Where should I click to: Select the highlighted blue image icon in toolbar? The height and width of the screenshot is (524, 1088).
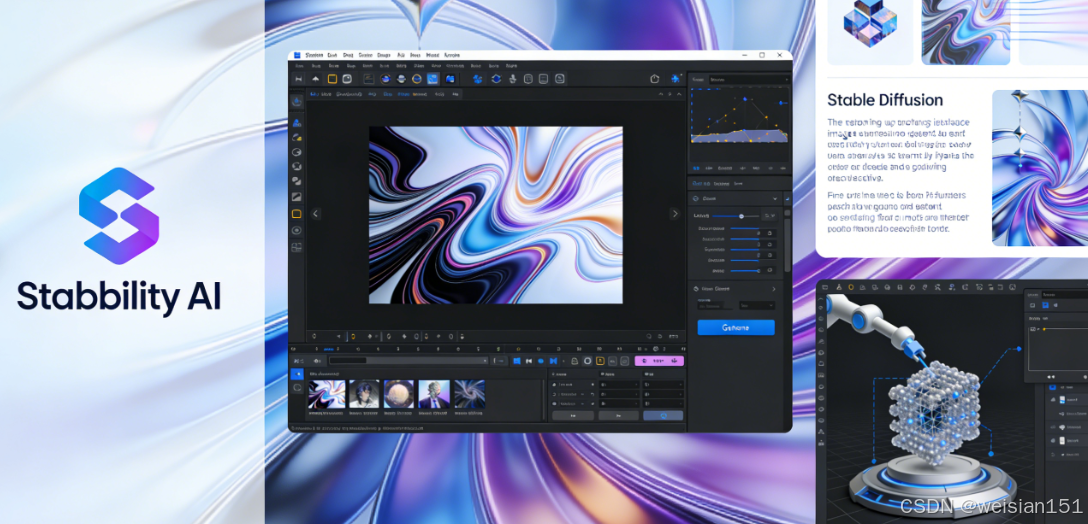(x=433, y=79)
